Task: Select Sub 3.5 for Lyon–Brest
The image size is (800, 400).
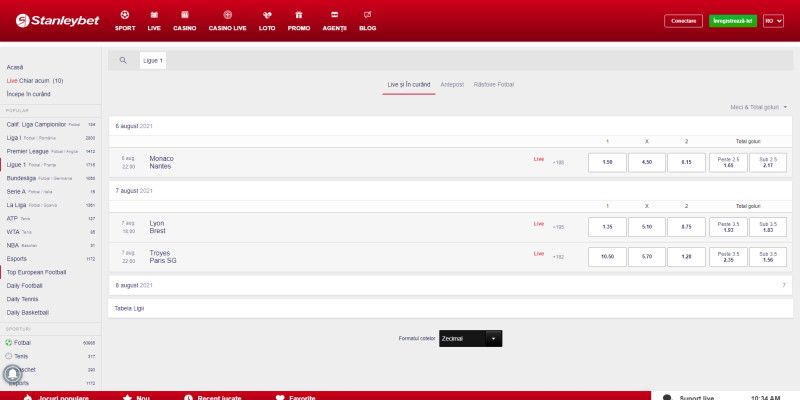Action: point(768,227)
